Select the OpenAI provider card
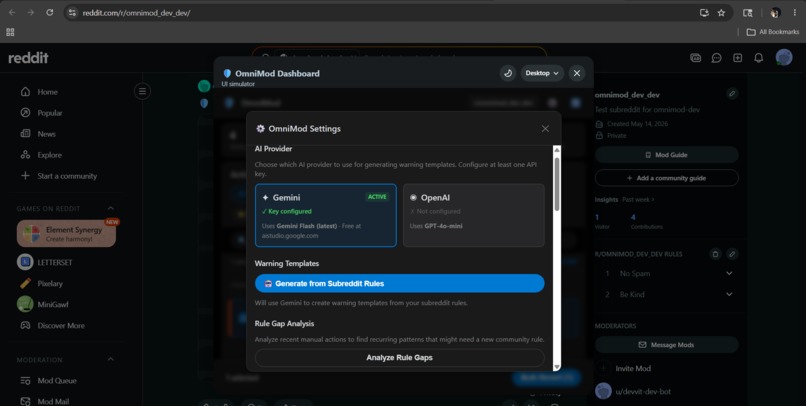Viewport: 806px width, 406px height. 473,215
